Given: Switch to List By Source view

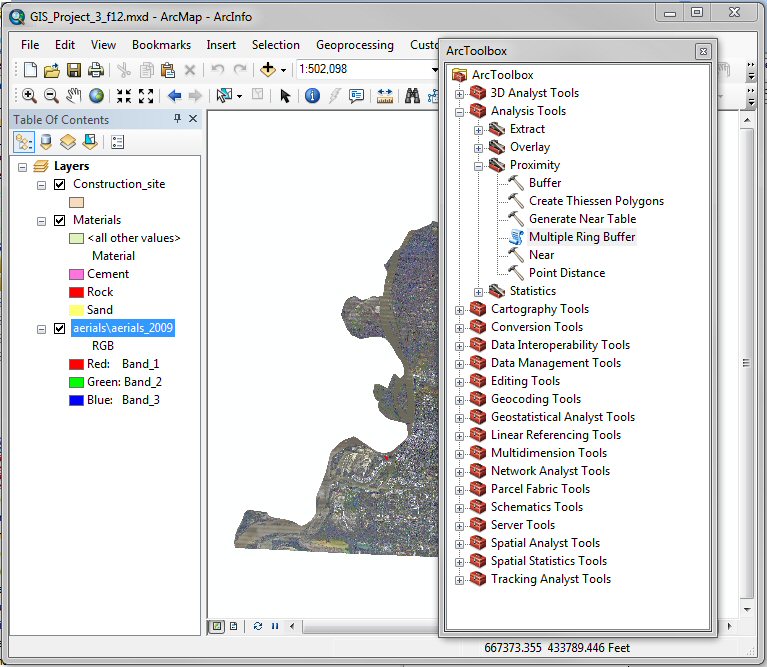Looking at the screenshot, I should point(46,142).
